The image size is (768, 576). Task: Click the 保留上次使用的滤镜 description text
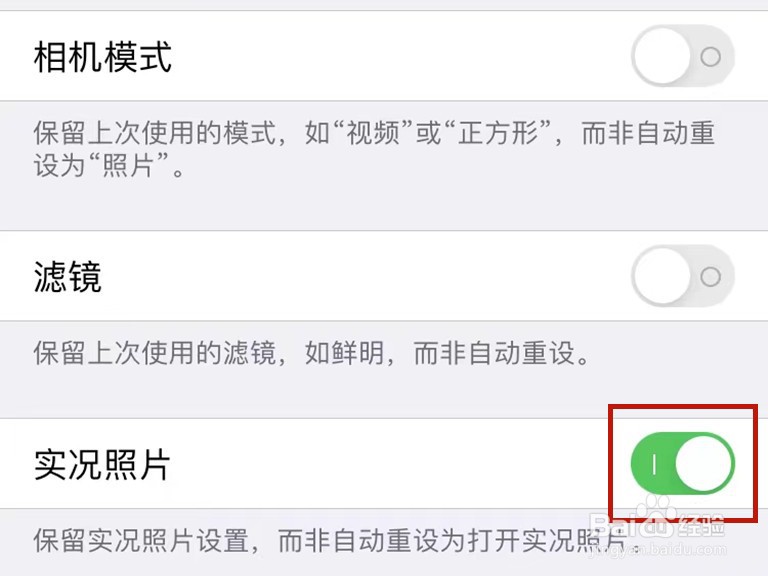pos(312,353)
